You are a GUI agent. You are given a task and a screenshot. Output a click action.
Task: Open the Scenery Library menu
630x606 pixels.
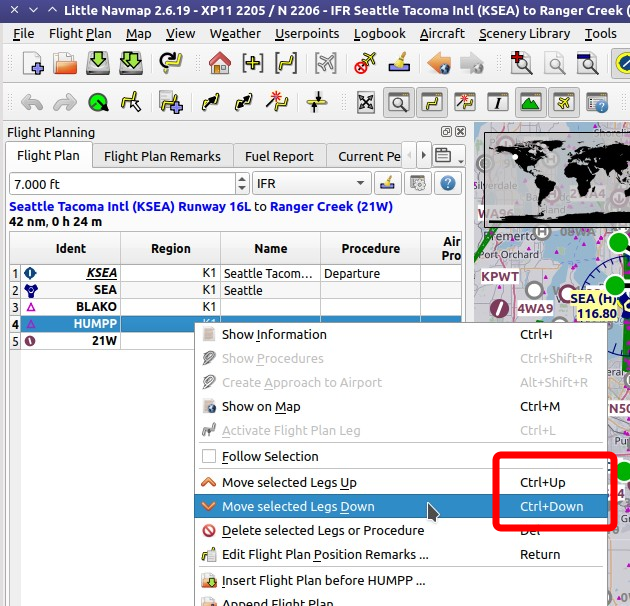(x=524, y=34)
